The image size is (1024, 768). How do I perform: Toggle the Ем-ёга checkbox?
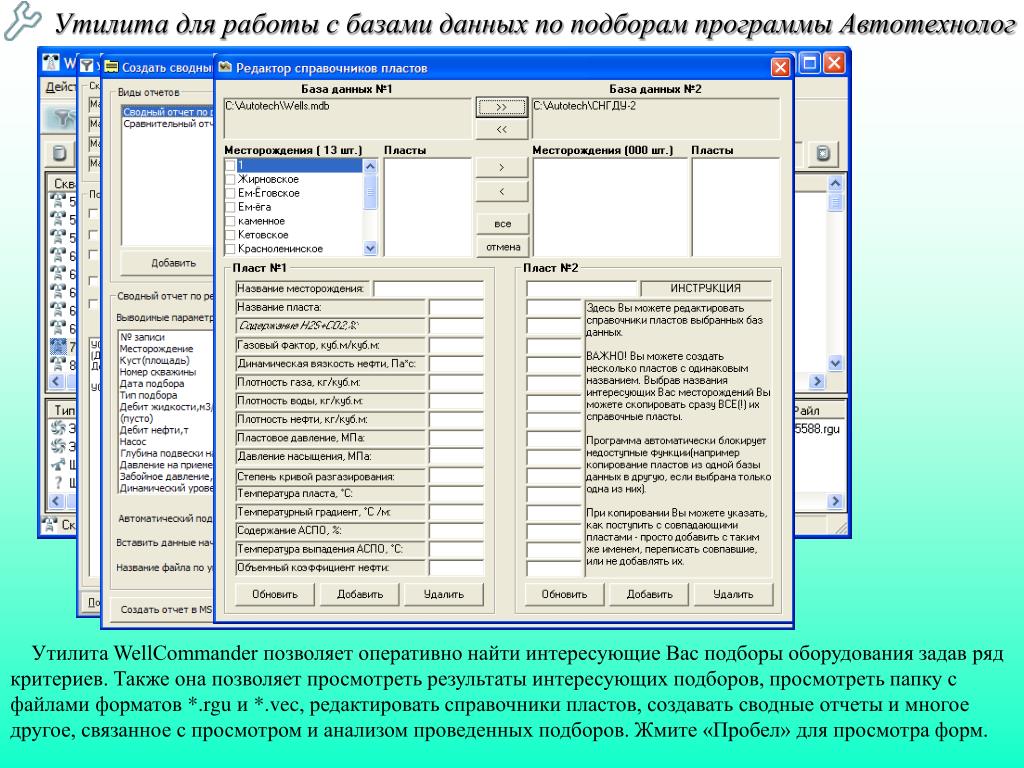click(231, 207)
